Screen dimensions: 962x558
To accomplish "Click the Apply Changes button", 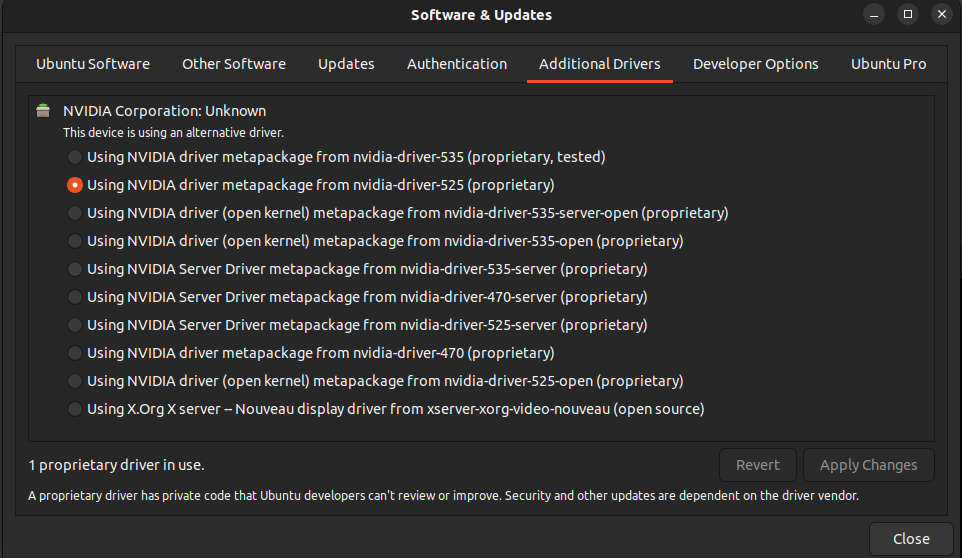I will point(869,465).
